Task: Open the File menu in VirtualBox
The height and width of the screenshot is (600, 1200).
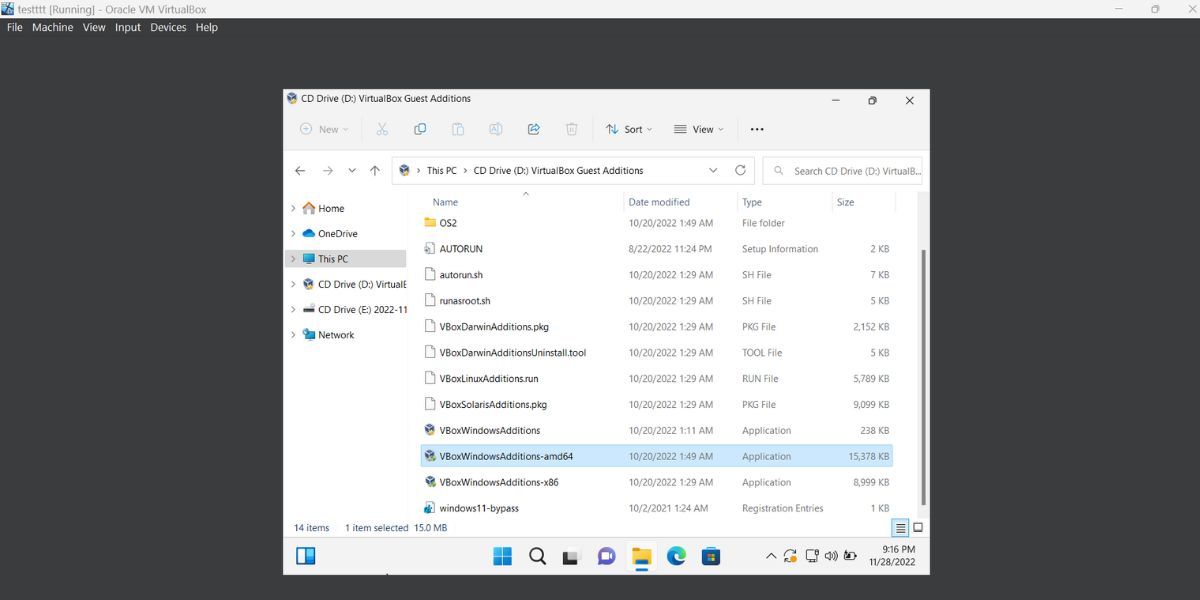Action: 15,27
